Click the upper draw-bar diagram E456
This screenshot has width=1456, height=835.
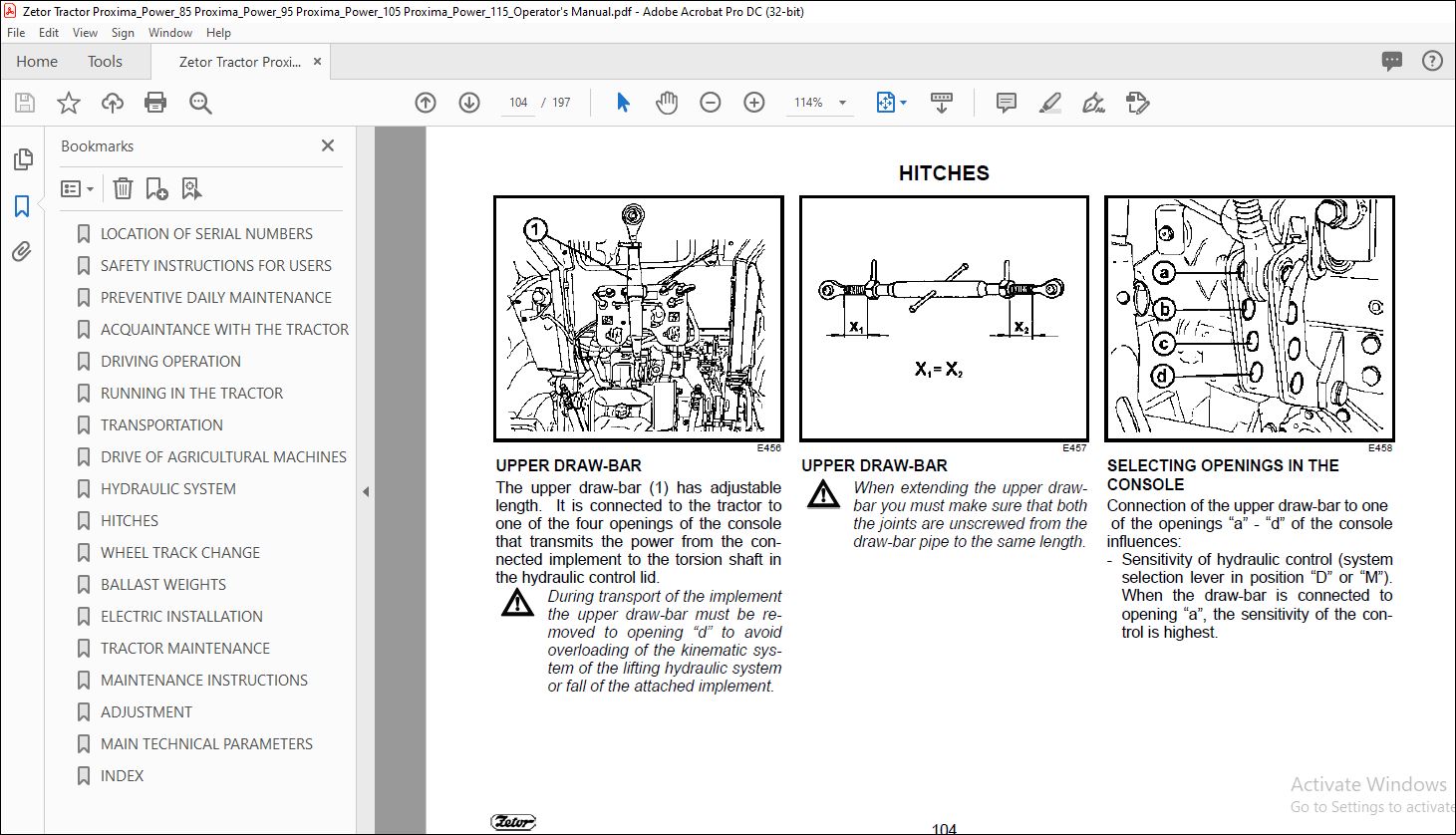(x=639, y=319)
